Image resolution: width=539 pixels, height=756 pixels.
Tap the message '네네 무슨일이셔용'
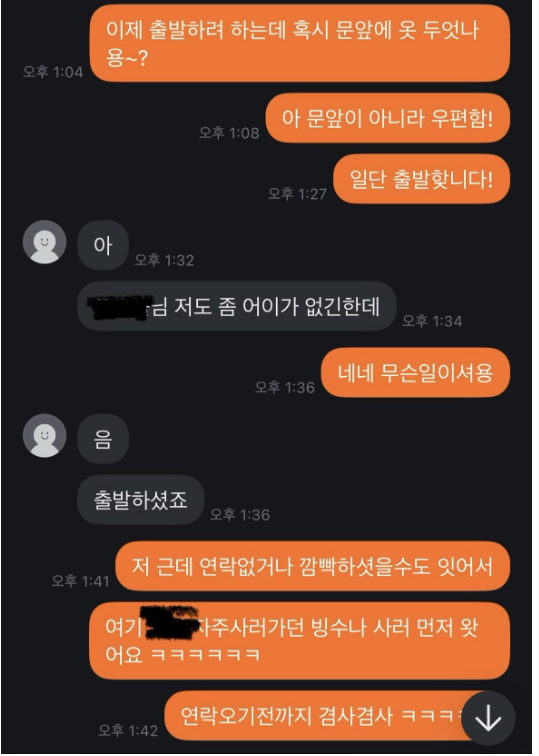(x=415, y=373)
